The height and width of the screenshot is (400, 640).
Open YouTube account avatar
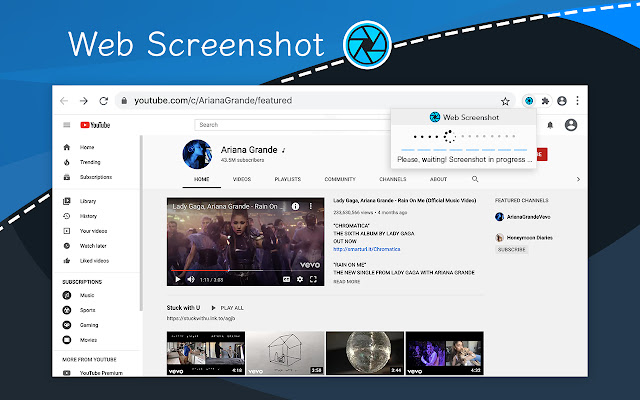(x=571, y=125)
